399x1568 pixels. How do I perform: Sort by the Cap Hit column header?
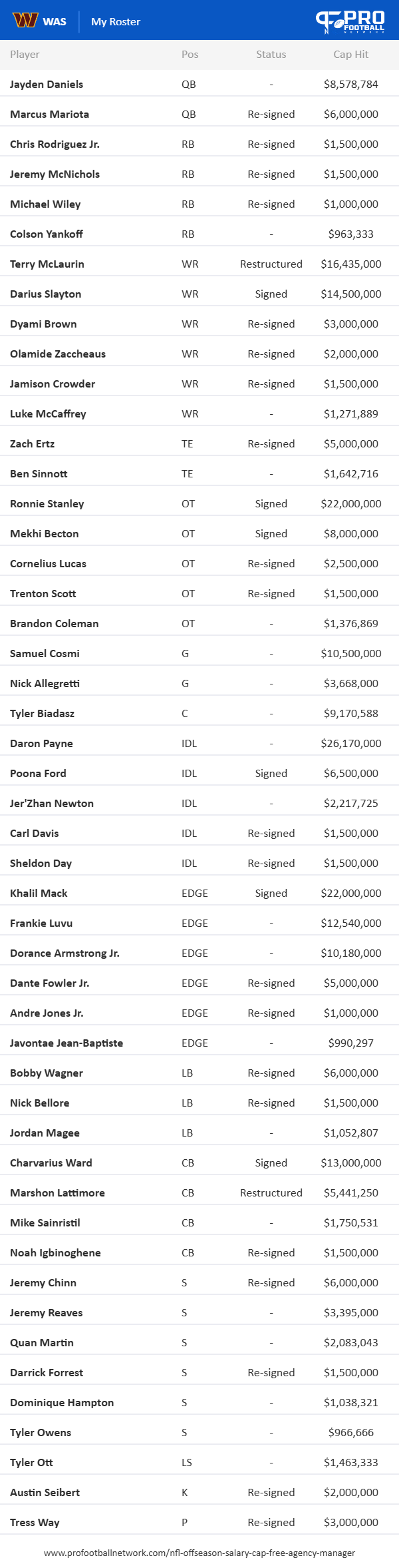coord(351,55)
